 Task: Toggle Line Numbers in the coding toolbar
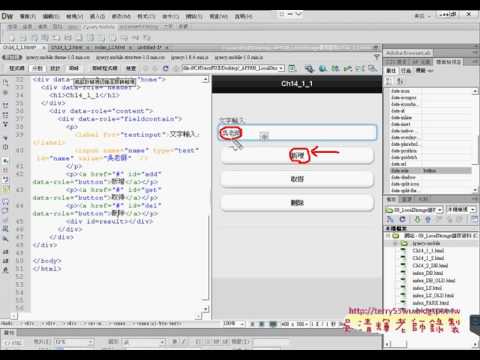pyautogui.click(x=5, y=161)
